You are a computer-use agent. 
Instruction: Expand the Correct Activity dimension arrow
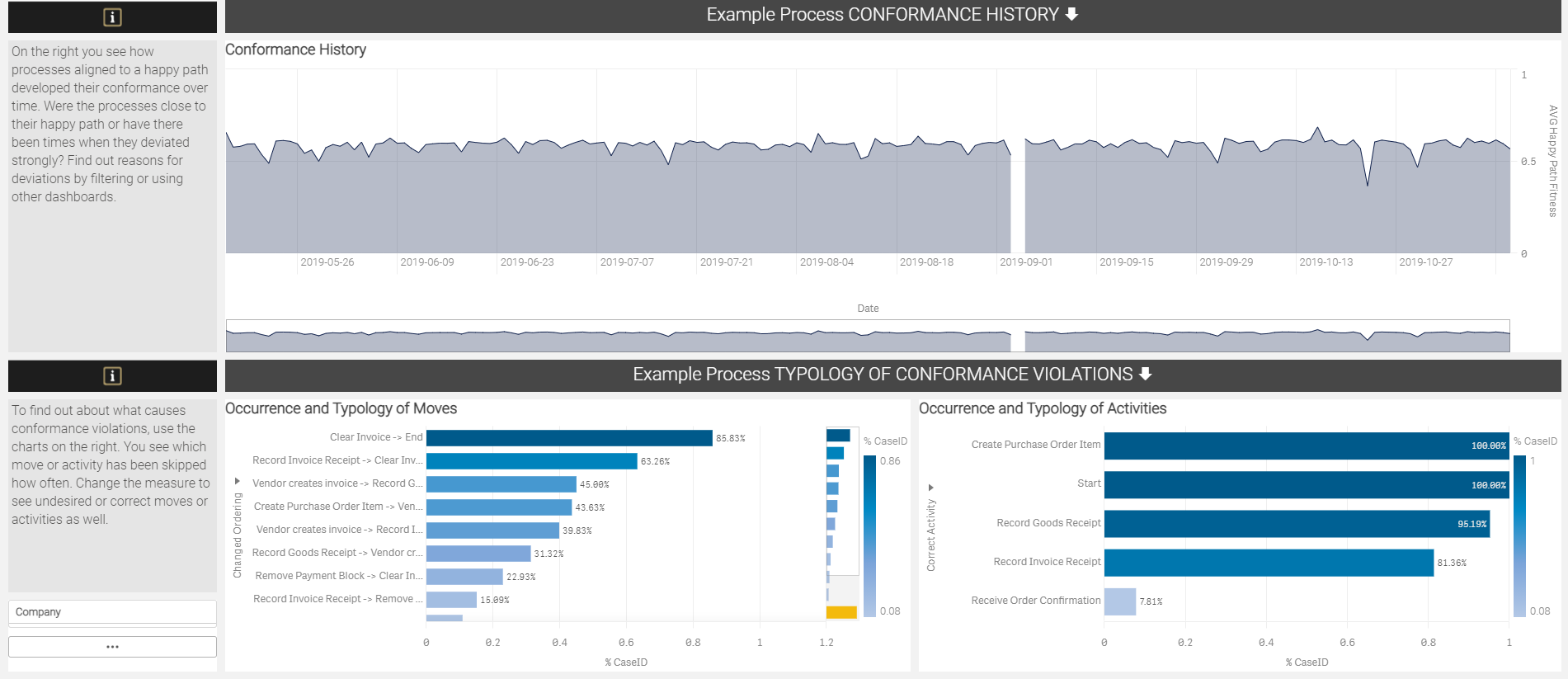(x=931, y=488)
